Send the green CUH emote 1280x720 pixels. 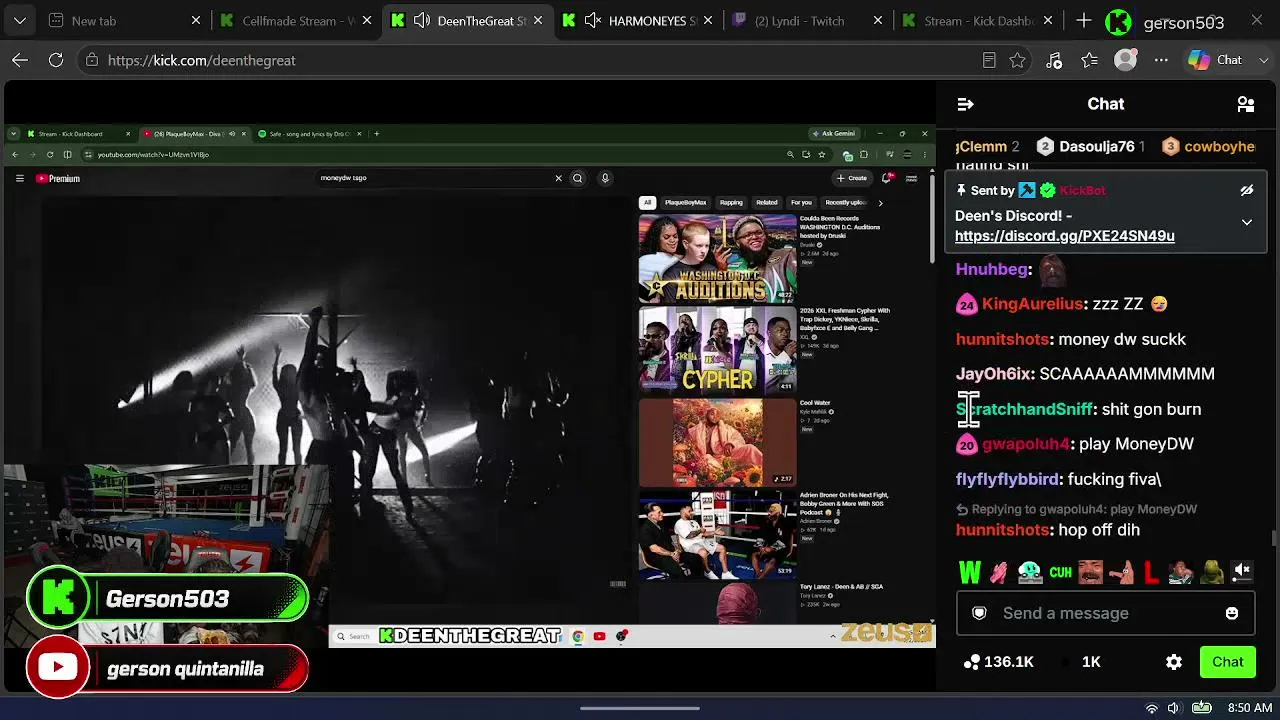(x=1060, y=572)
